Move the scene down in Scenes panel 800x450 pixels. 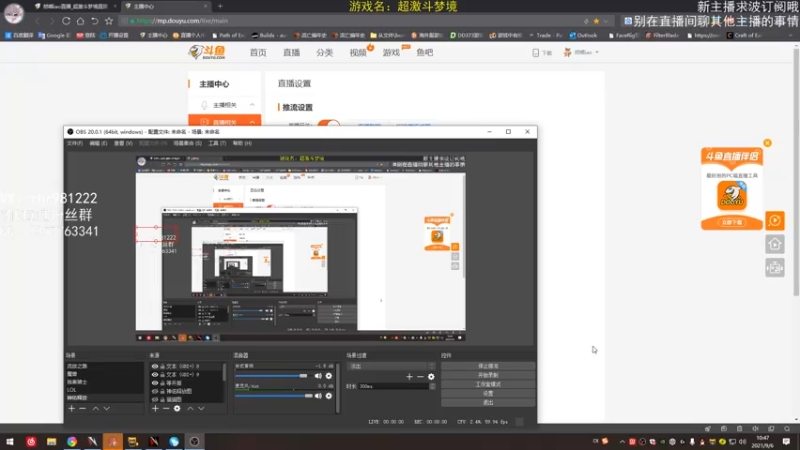pyautogui.click(x=107, y=409)
